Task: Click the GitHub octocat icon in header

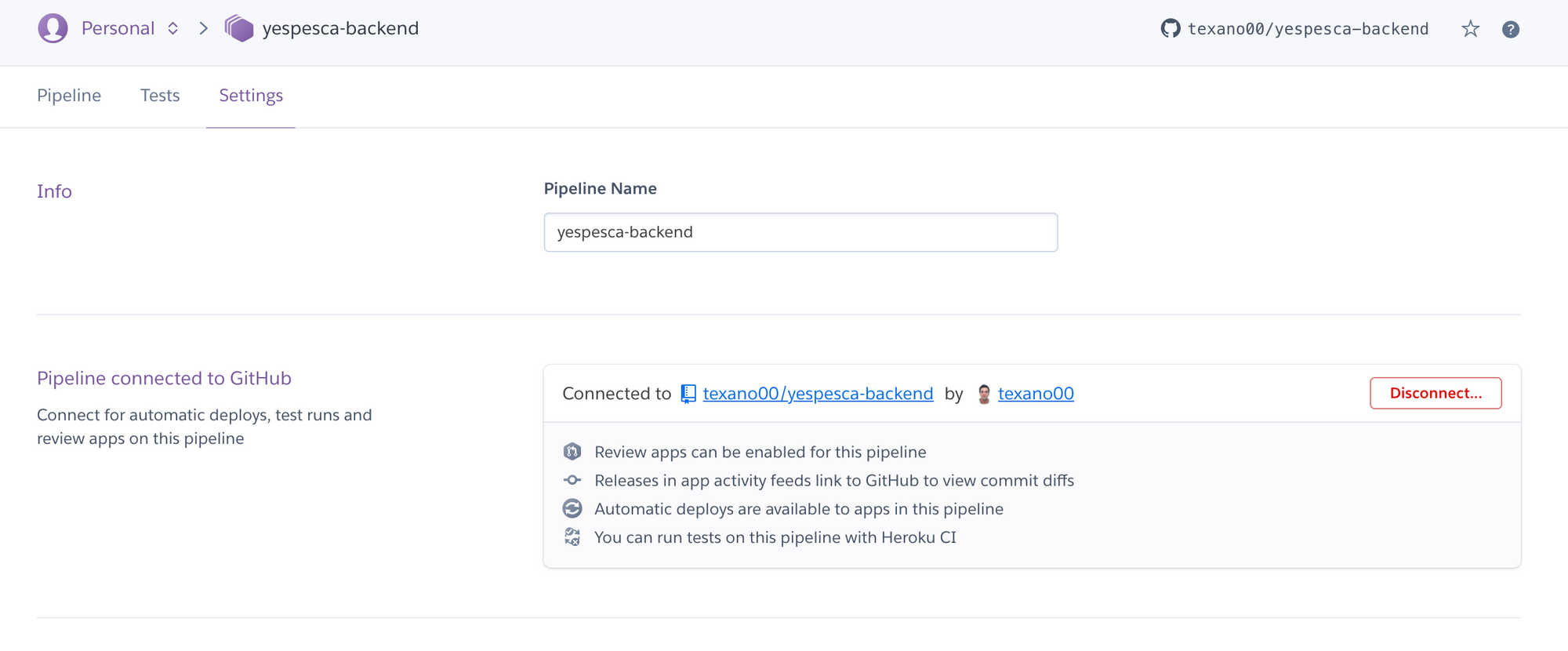Action: coord(1171,29)
